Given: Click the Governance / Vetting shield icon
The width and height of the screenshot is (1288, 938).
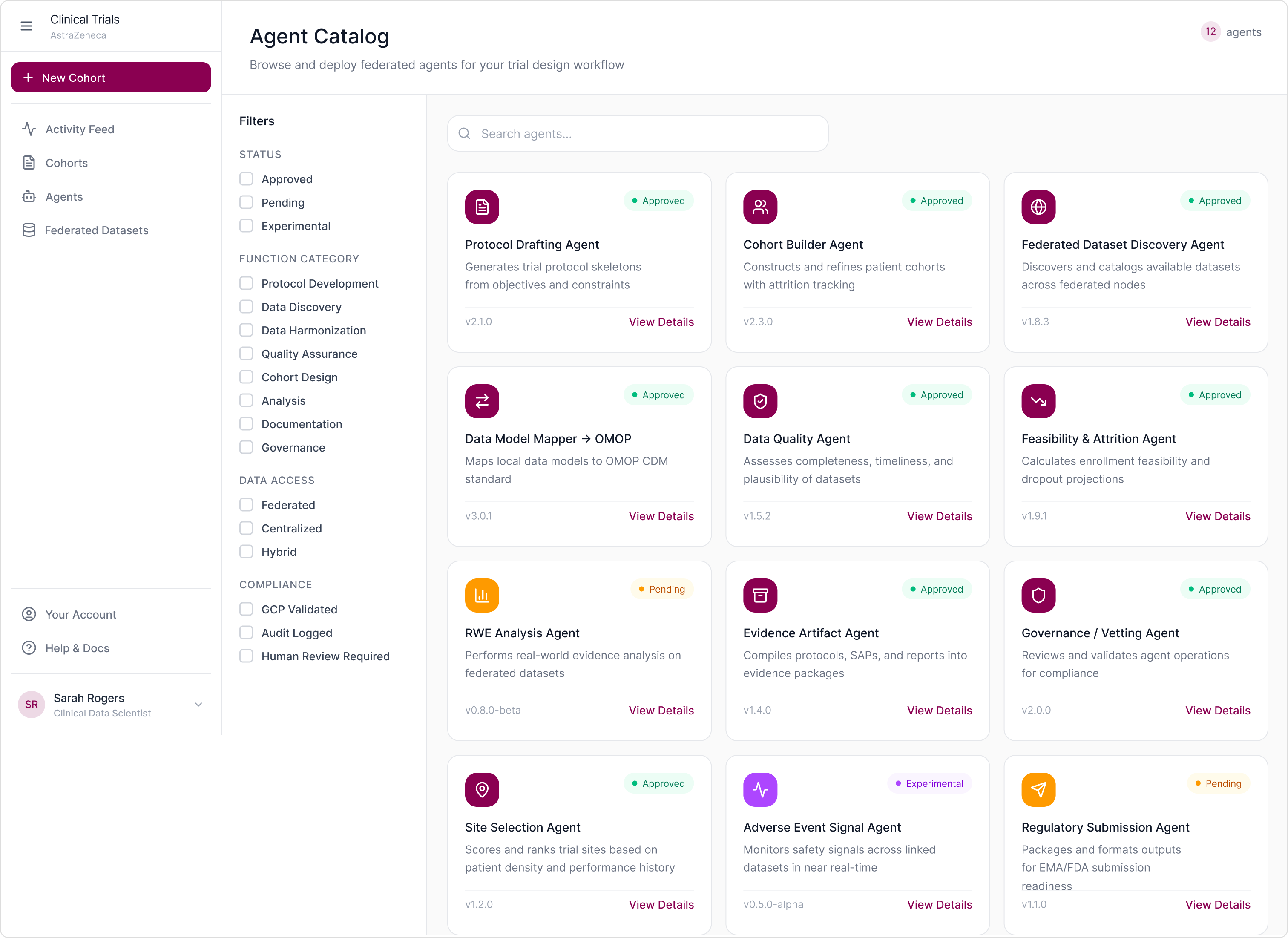Looking at the screenshot, I should coord(1039,596).
